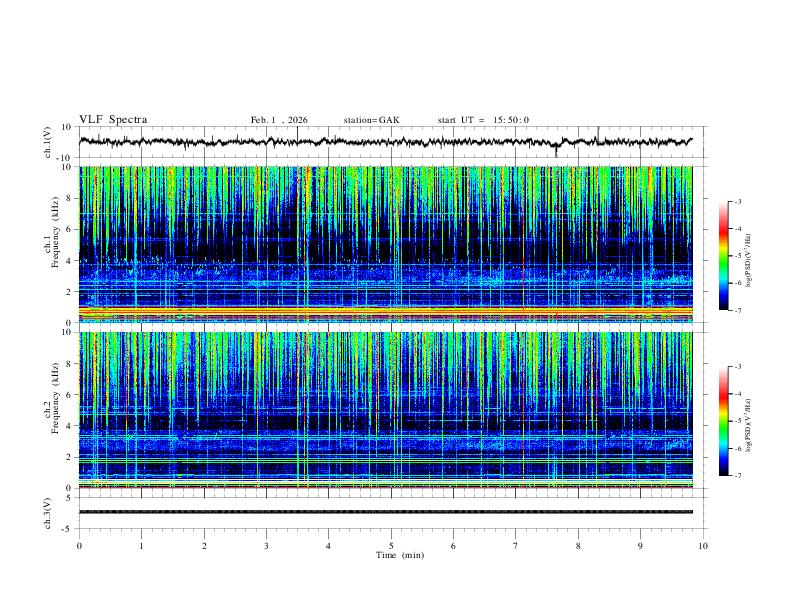
Task: Click the "-7" tick on ch.1 color bar
Action: [x=738, y=310]
